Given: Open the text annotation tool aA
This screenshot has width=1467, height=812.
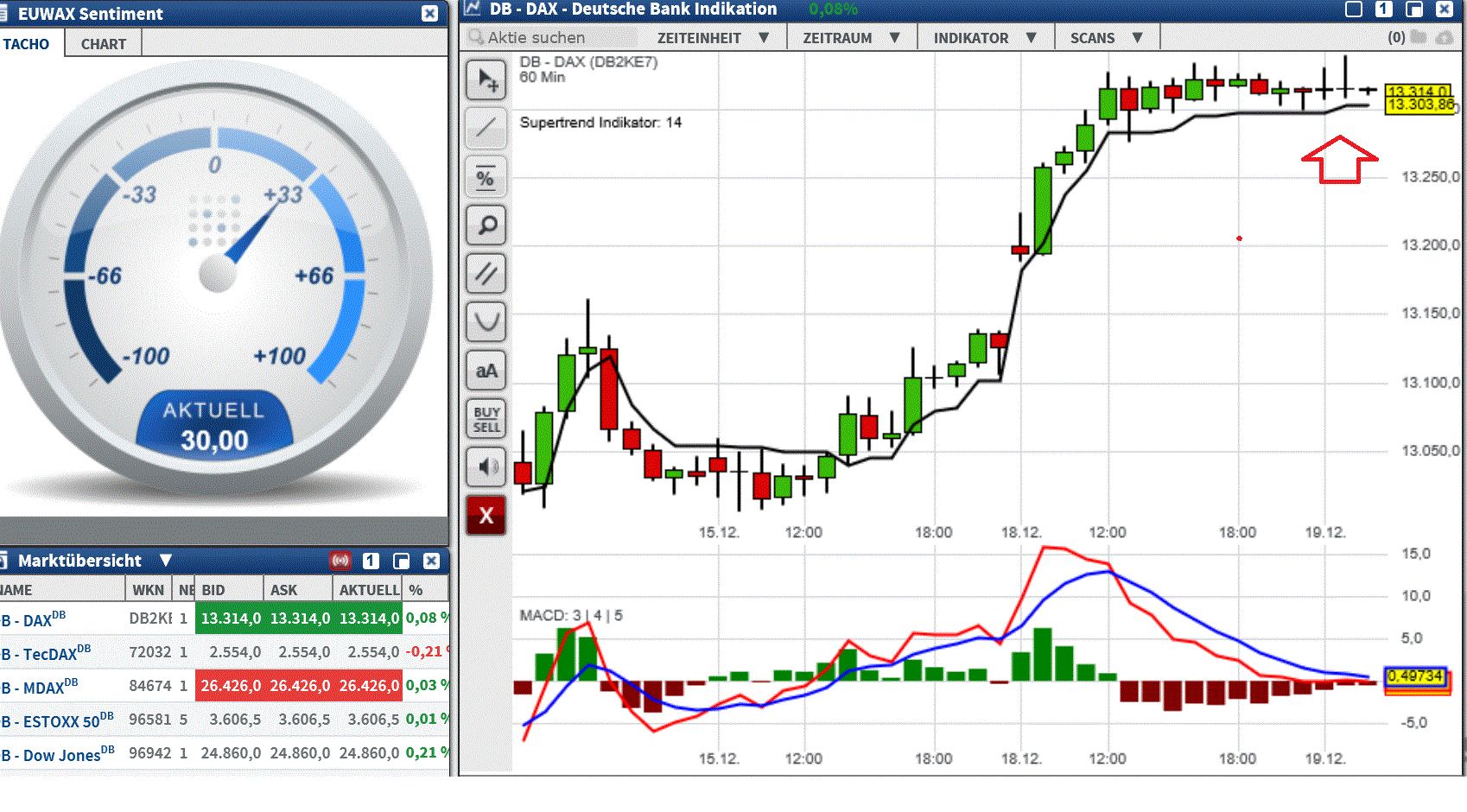Looking at the screenshot, I should coord(486,369).
